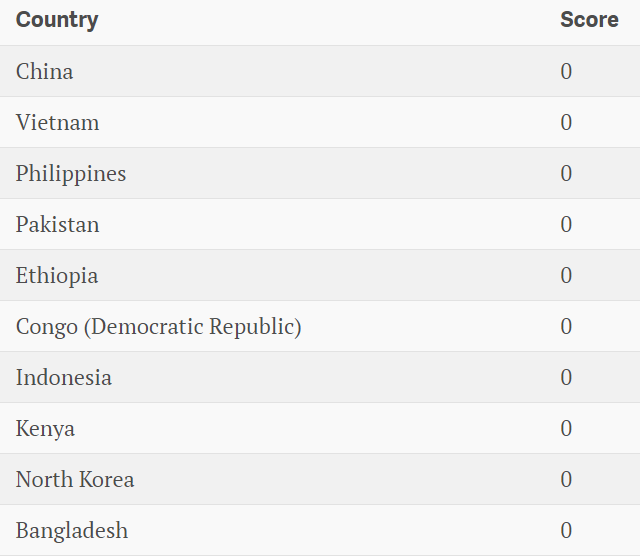This screenshot has height=556, width=640.
Task: Click the score value for China
Action: (566, 71)
